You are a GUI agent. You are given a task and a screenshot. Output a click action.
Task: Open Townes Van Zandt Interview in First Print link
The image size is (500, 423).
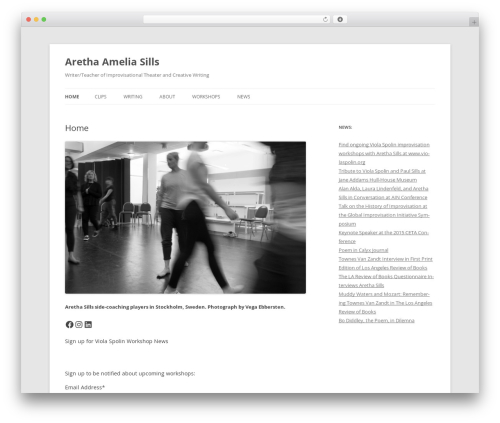click(x=385, y=263)
